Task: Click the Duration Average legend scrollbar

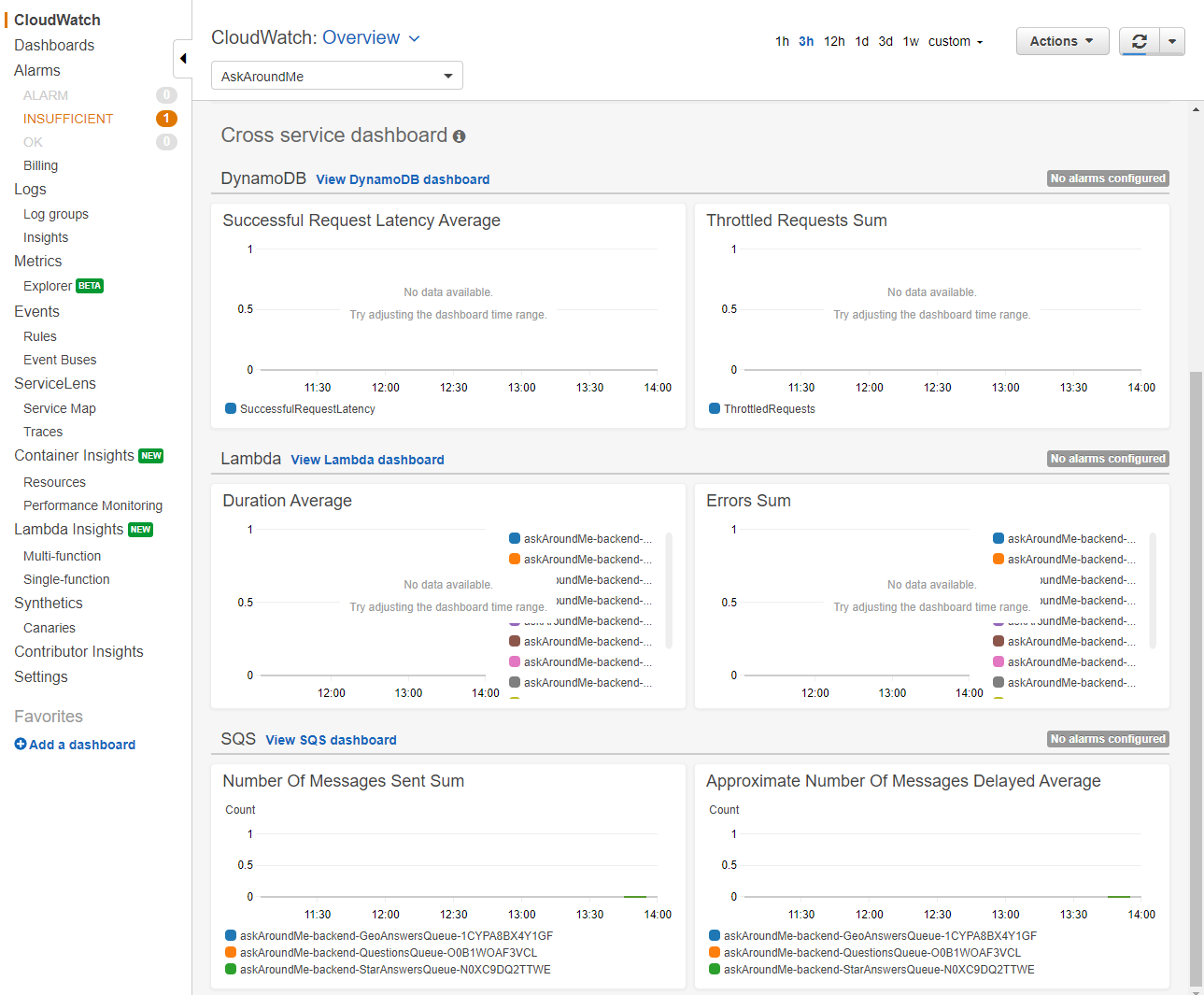Action: [x=669, y=590]
